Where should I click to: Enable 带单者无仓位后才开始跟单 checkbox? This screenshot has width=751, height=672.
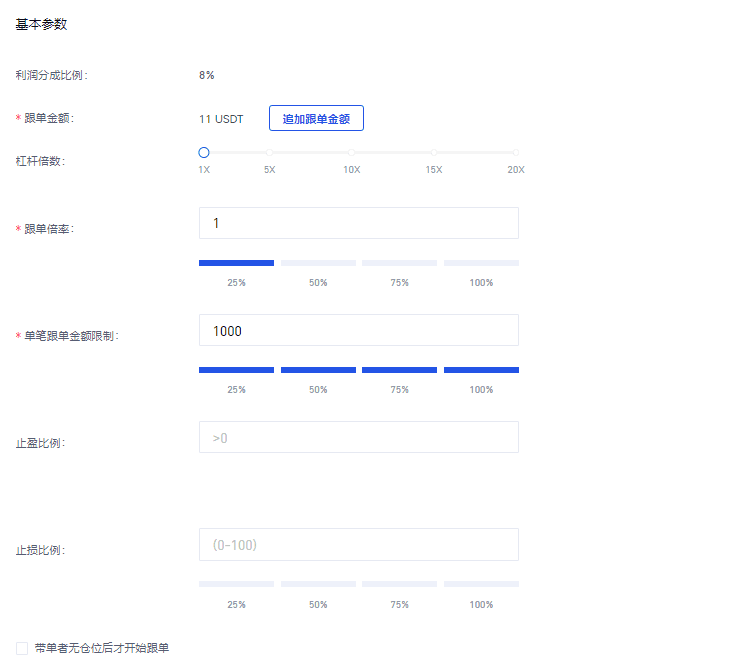[x=22, y=648]
